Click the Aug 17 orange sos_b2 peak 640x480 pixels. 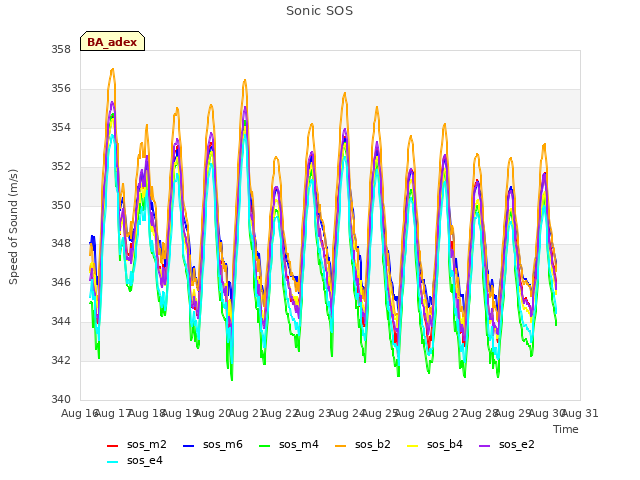[x=112, y=69]
